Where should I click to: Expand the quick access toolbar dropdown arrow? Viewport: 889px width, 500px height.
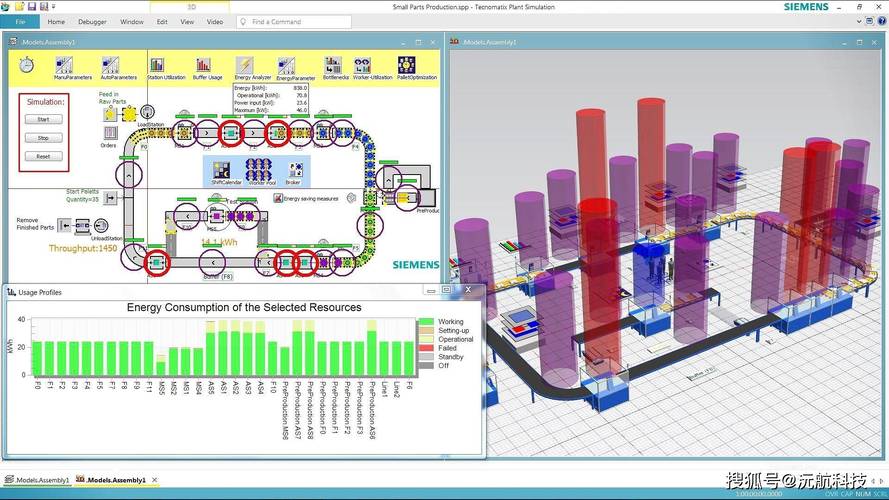54,6
